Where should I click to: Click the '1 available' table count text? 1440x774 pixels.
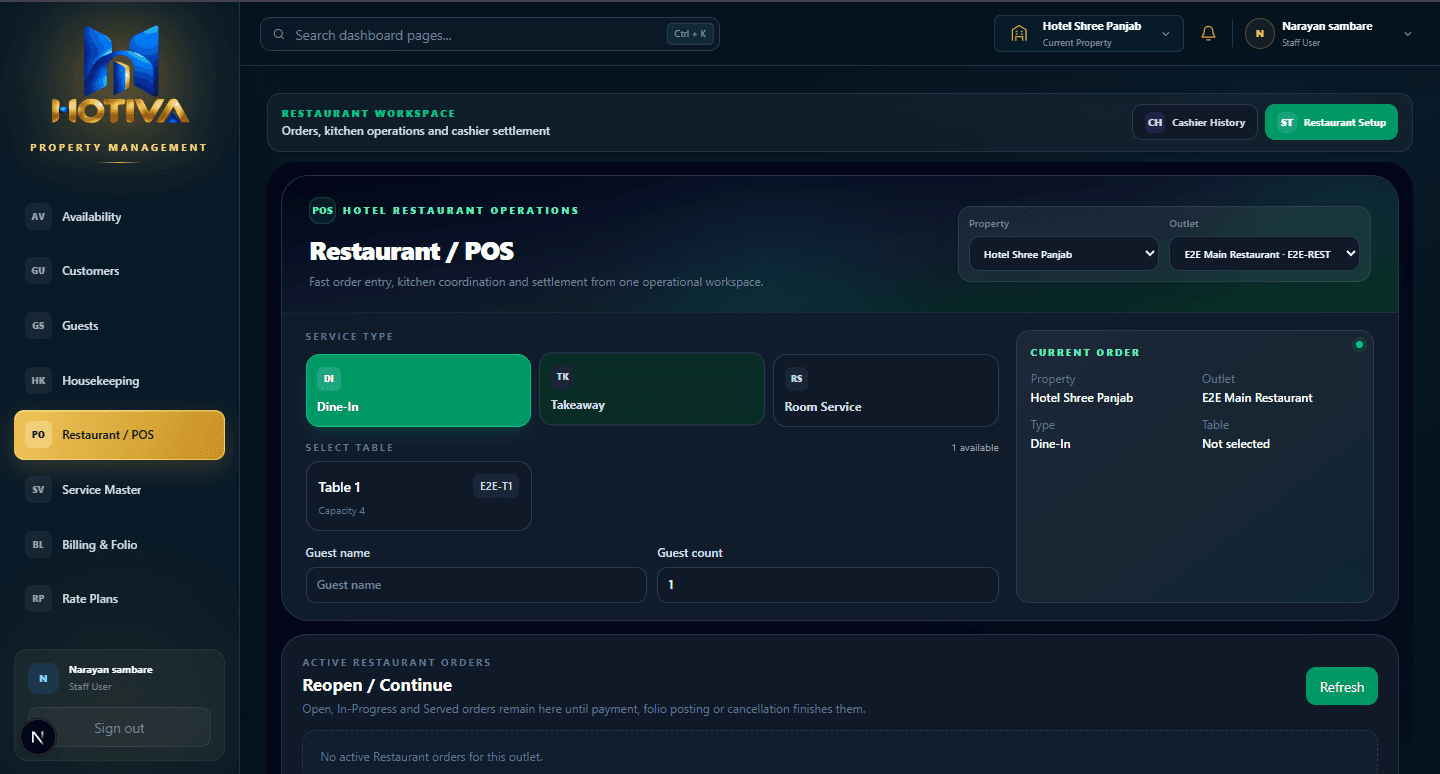click(x=975, y=448)
